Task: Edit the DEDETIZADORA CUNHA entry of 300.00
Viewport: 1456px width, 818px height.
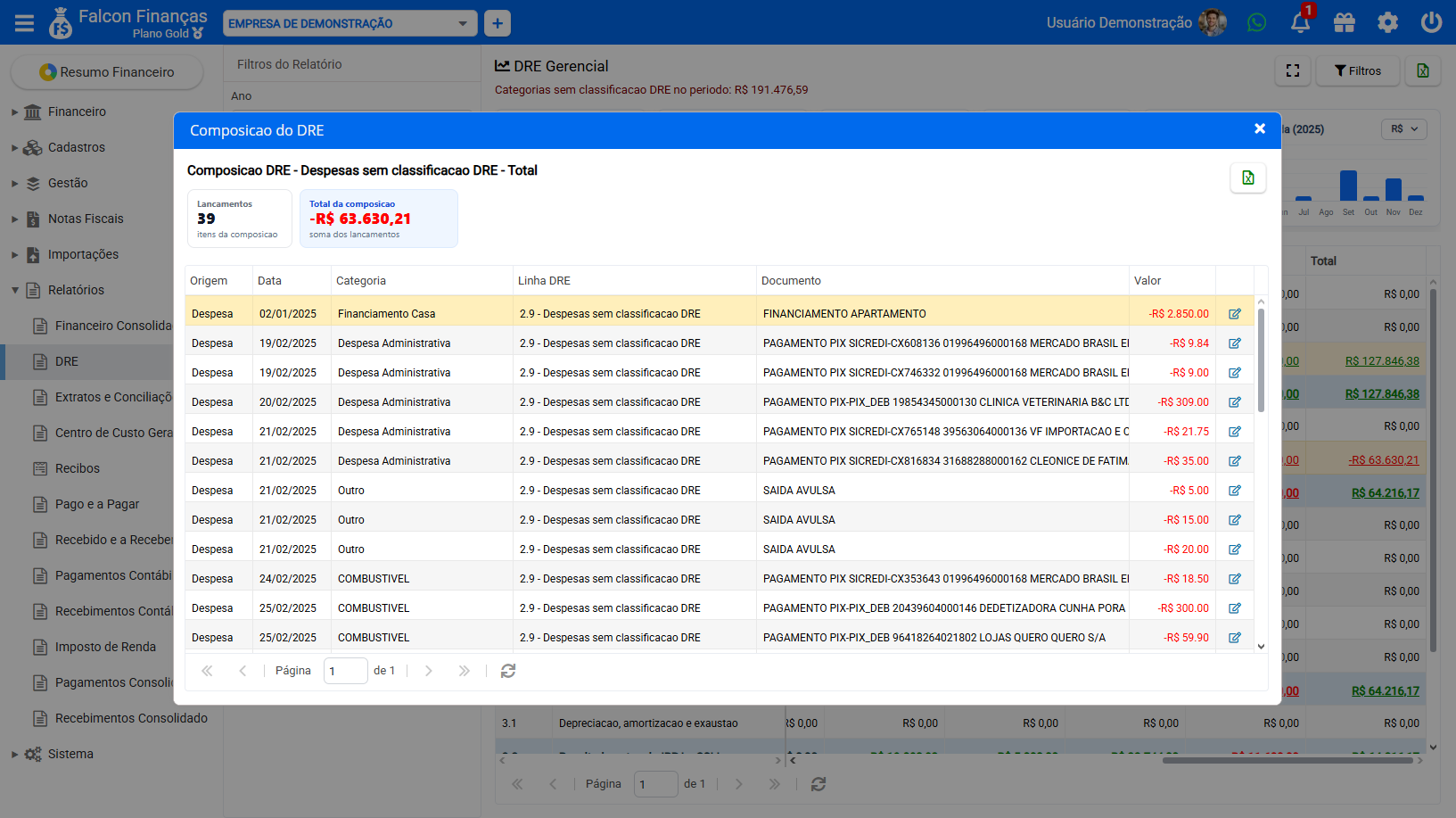Action: coord(1235,608)
